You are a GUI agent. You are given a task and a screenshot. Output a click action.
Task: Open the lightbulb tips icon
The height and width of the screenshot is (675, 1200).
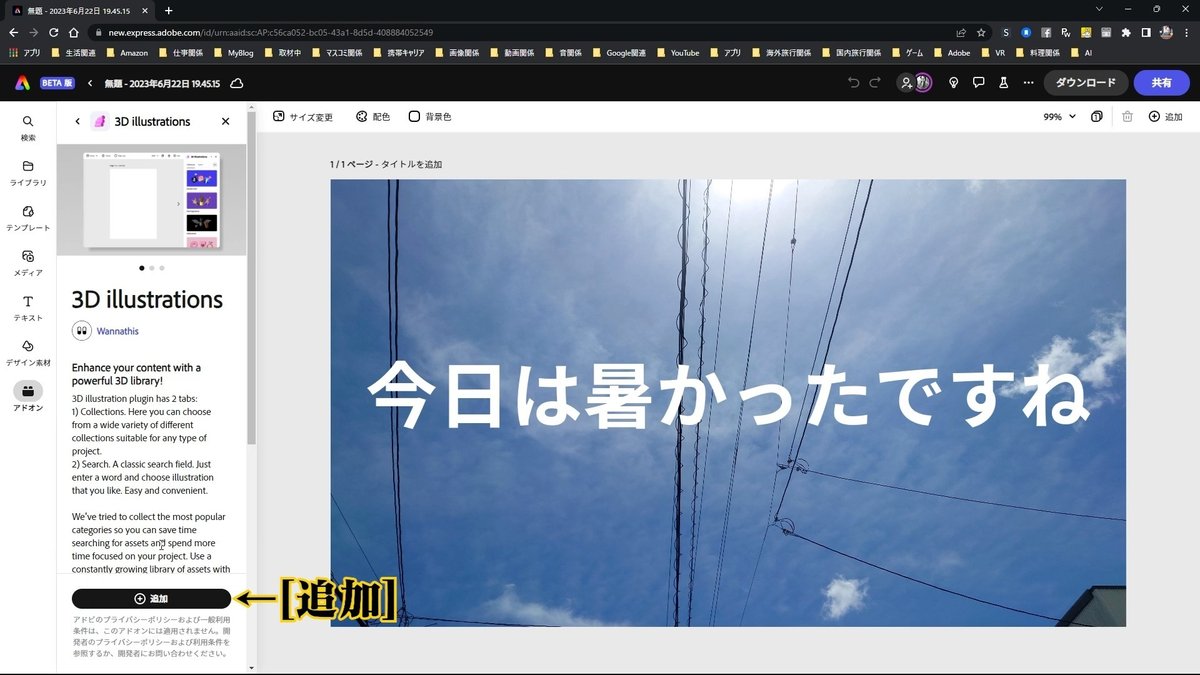pos(953,83)
